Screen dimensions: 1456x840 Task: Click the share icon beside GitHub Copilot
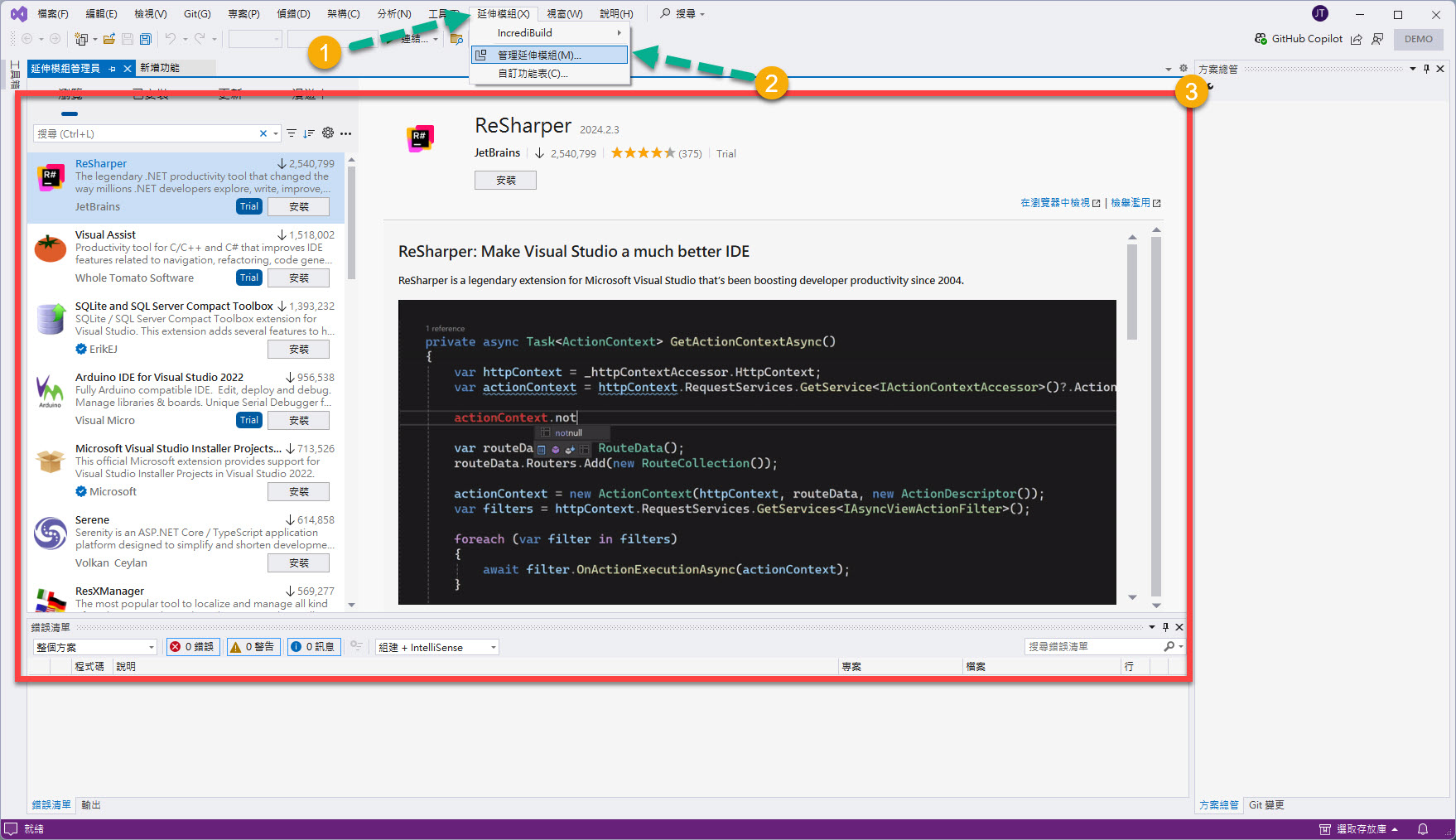[x=1356, y=39]
